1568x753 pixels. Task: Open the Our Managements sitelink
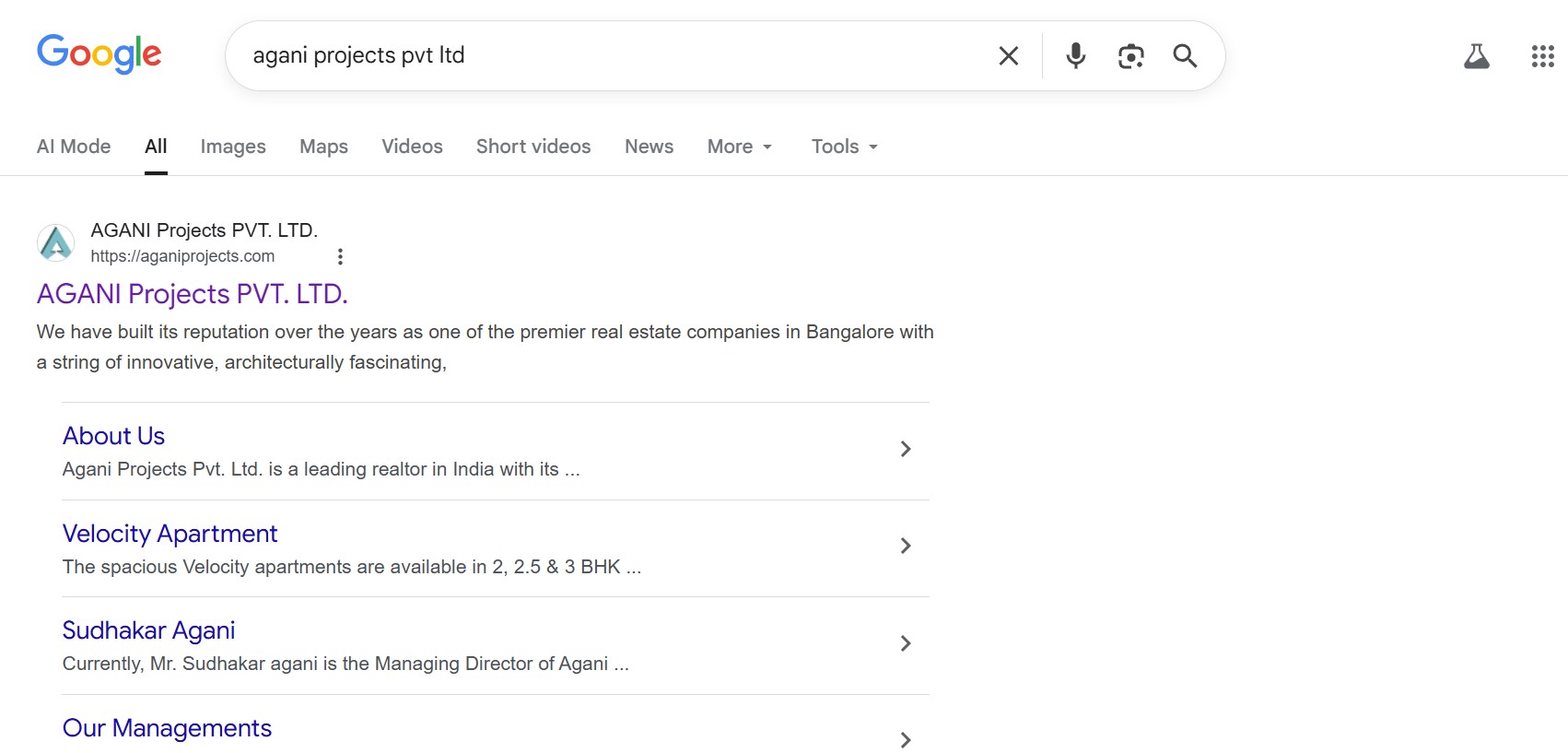point(167,728)
